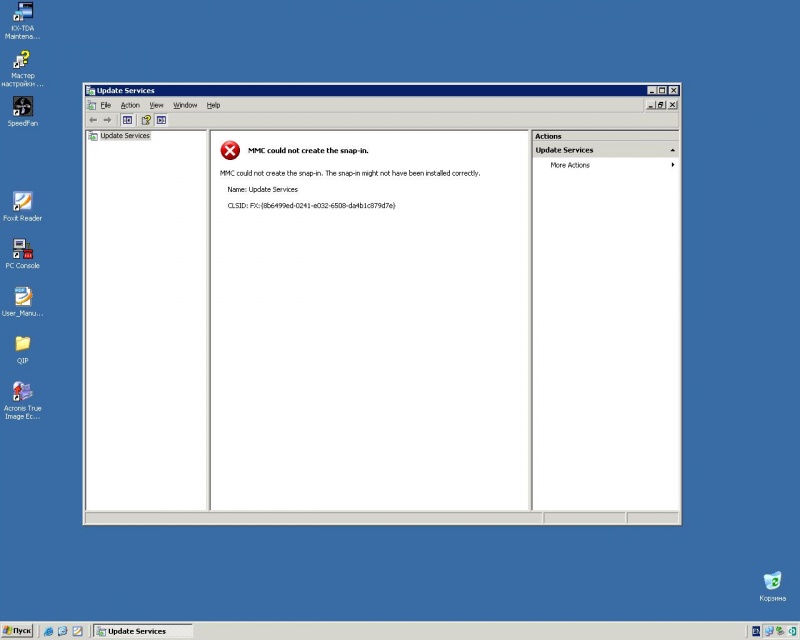This screenshot has height=640, width=800.
Task: Select the Foxit Reader desktop icon
Action: tap(22, 202)
